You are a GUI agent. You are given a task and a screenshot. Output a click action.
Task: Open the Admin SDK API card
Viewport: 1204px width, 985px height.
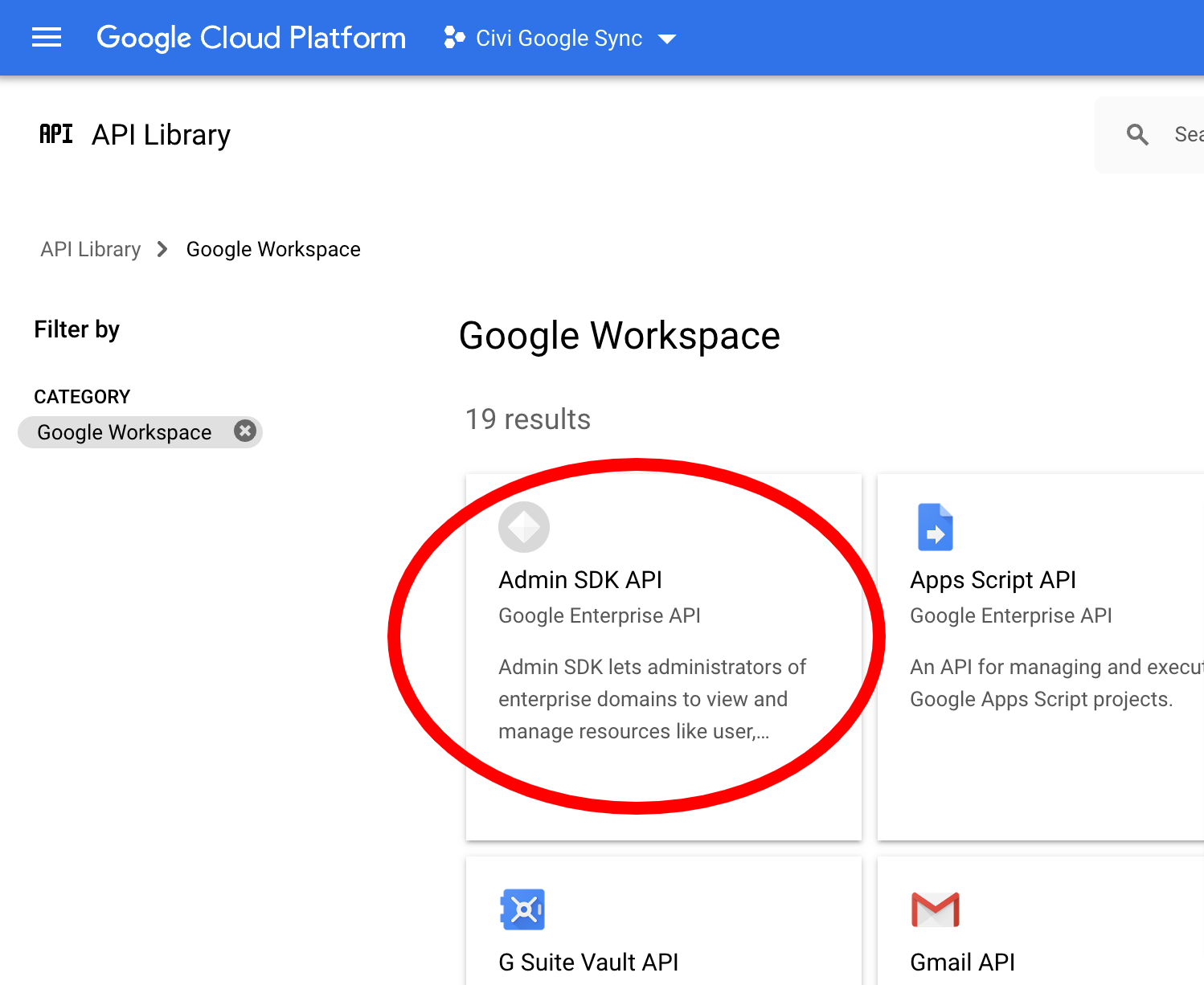[x=664, y=657]
